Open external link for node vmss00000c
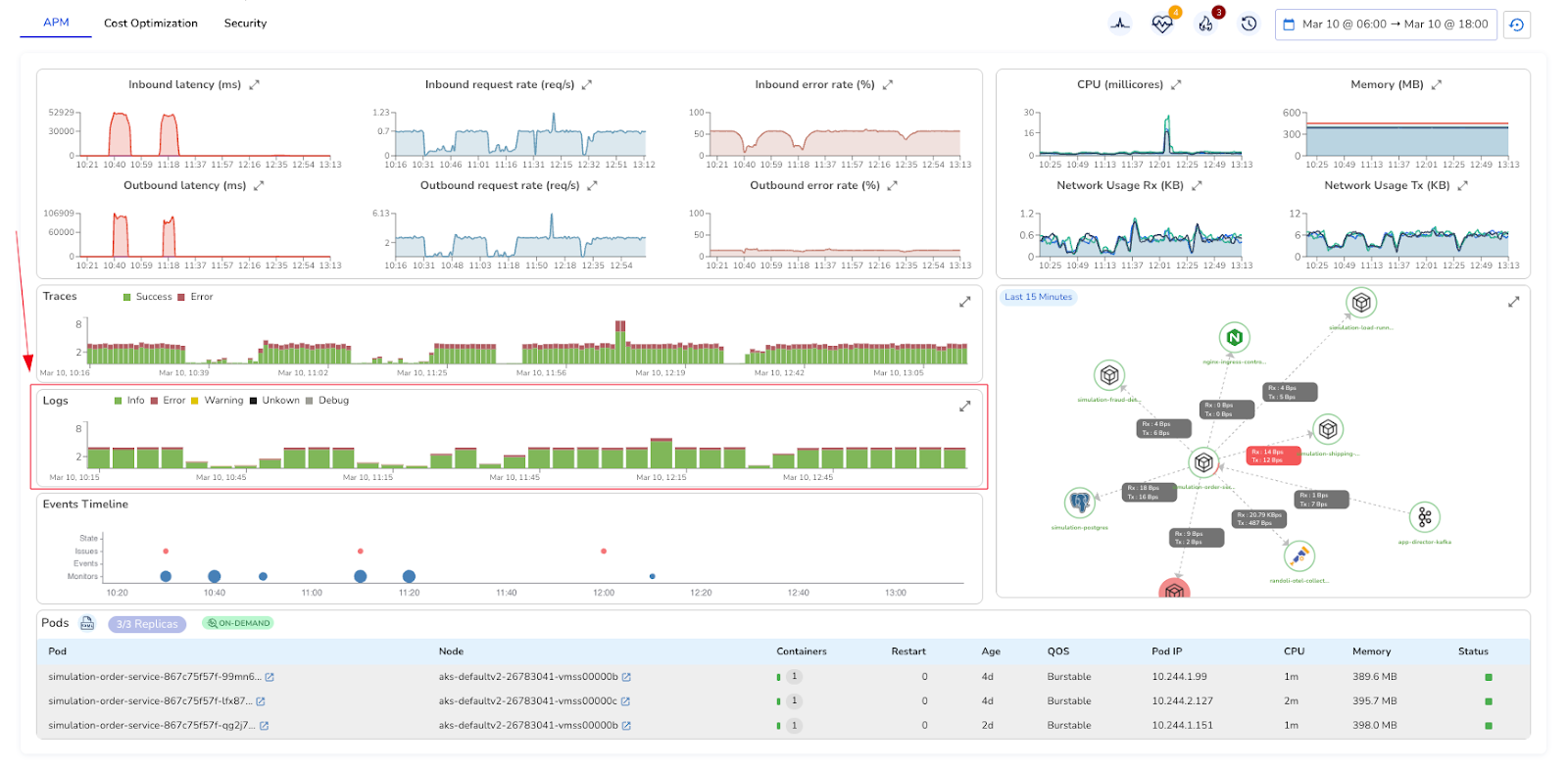The width and height of the screenshot is (1568, 770). (x=625, y=701)
